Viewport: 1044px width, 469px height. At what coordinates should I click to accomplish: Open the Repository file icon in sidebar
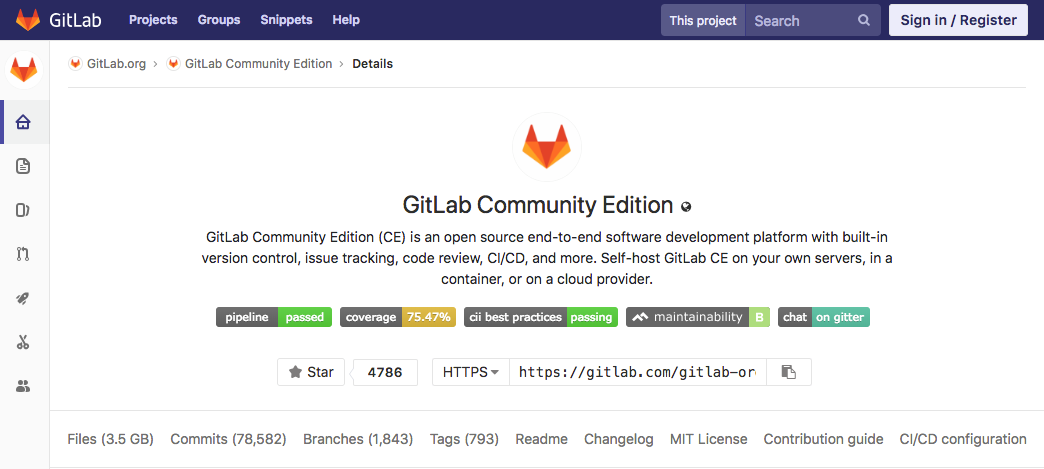tap(23, 166)
